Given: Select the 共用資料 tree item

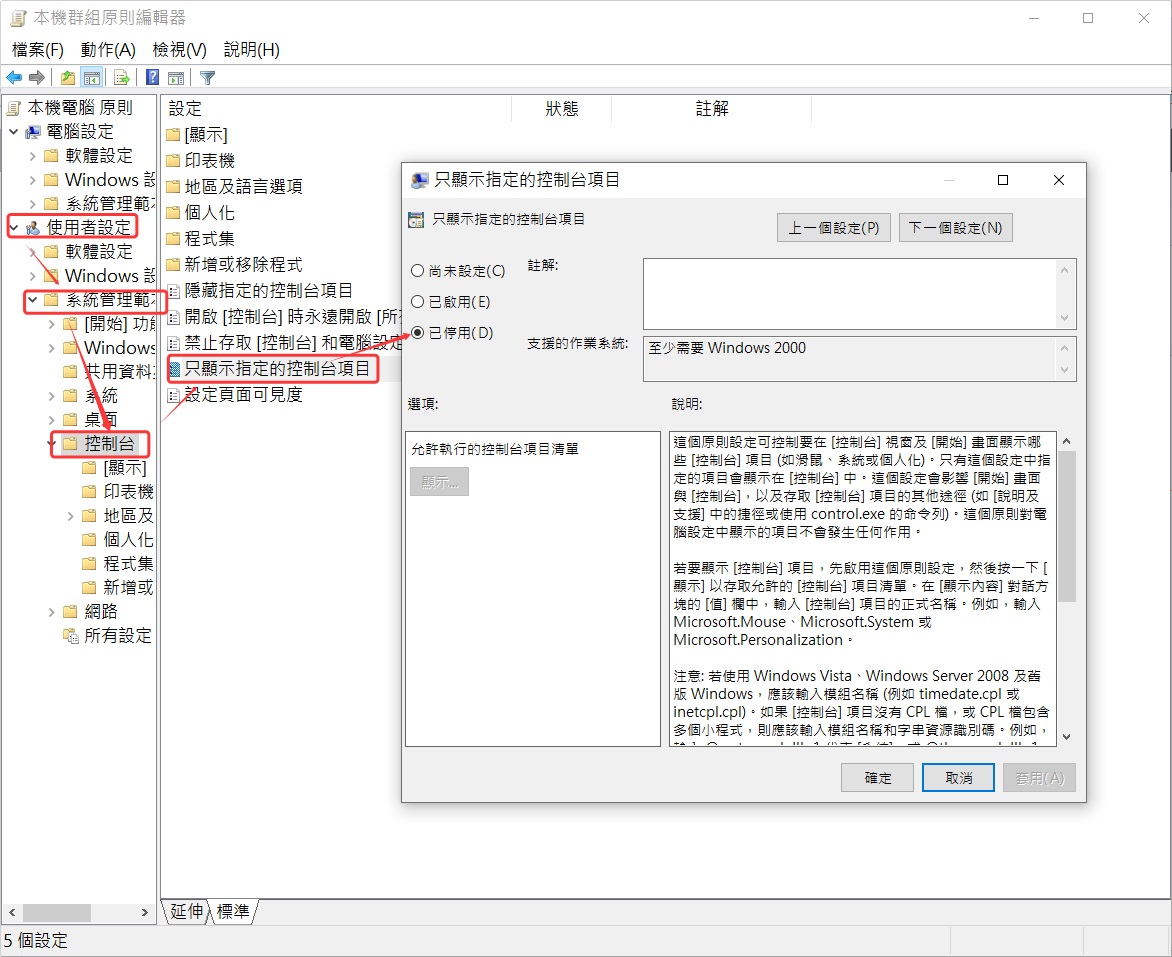Looking at the screenshot, I should click(120, 372).
